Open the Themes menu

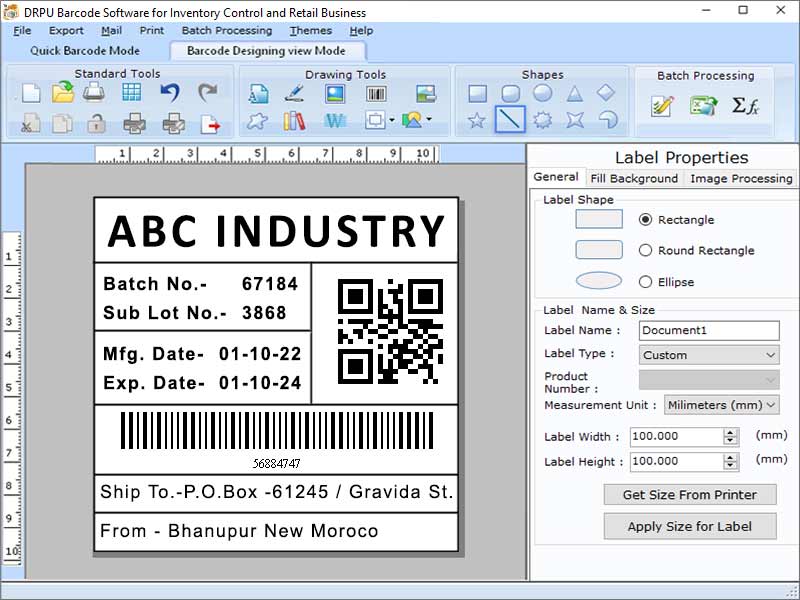click(x=310, y=30)
